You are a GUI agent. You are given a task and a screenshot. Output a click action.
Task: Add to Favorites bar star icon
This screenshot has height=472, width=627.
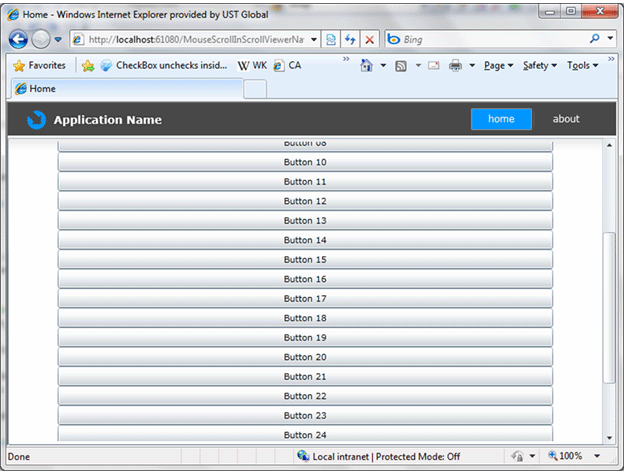88,66
